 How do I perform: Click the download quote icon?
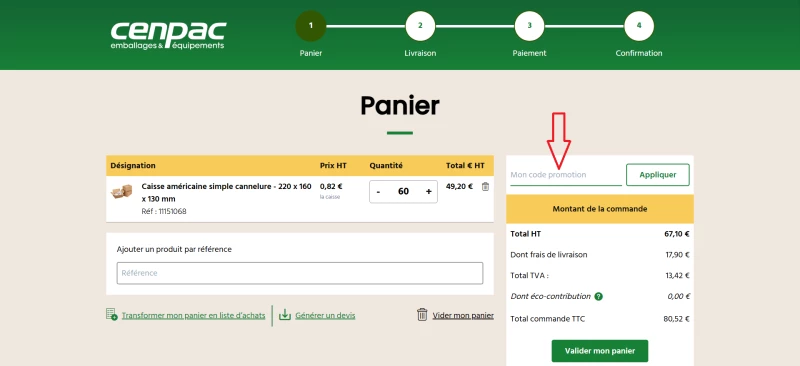click(x=285, y=315)
